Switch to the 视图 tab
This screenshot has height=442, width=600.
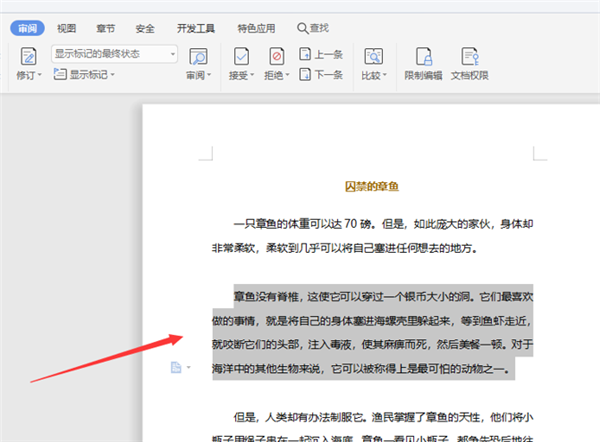tap(67, 29)
